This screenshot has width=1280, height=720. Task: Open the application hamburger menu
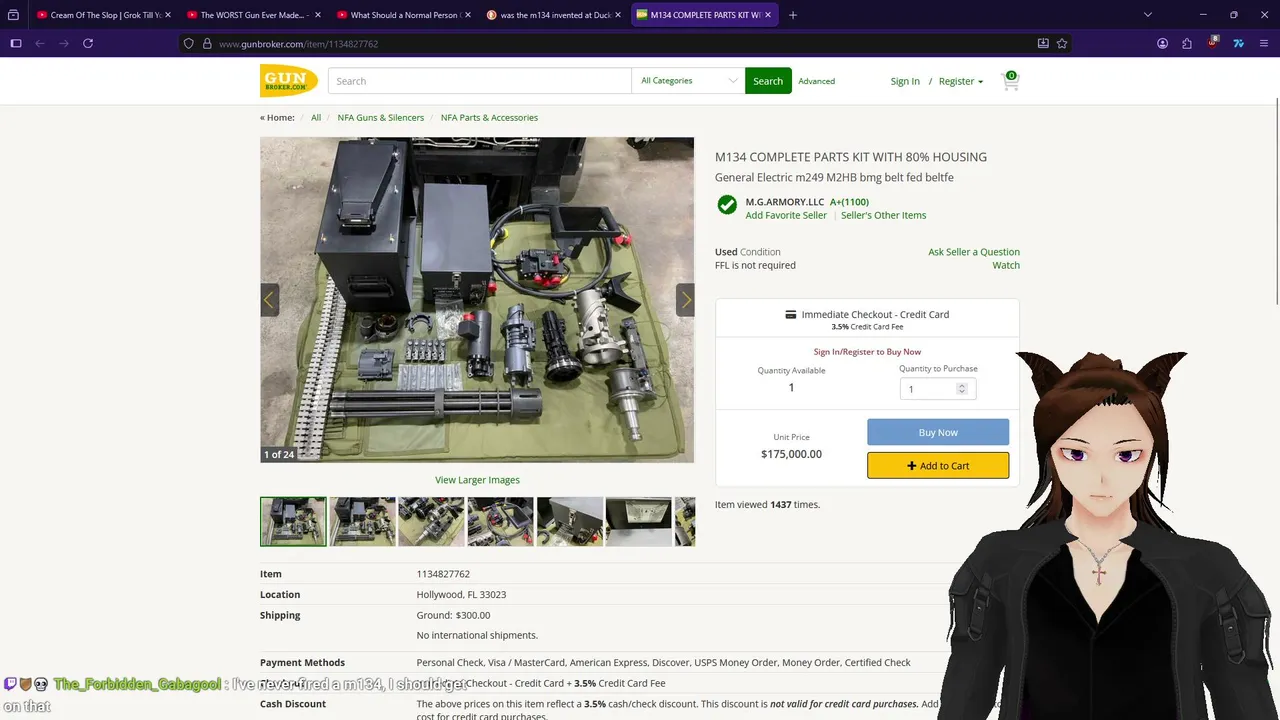coord(1264,43)
